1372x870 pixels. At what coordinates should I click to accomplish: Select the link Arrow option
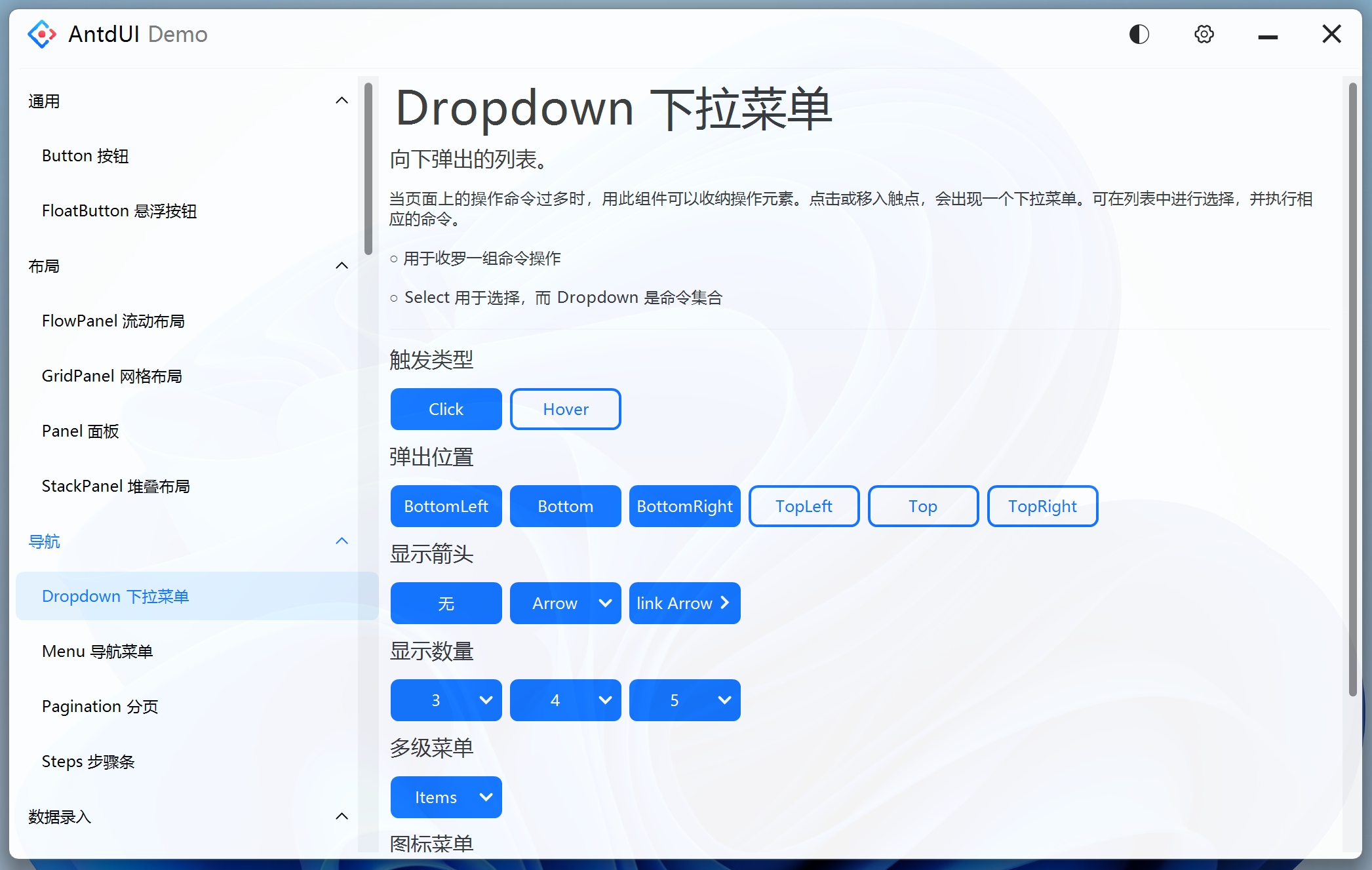point(684,603)
